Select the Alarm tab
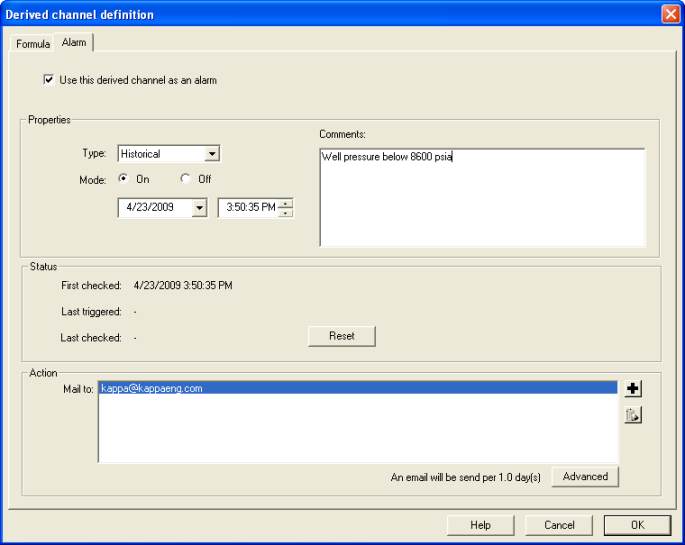This screenshot has width=685, height=545. pyautogui.click(x=74, y=43)
